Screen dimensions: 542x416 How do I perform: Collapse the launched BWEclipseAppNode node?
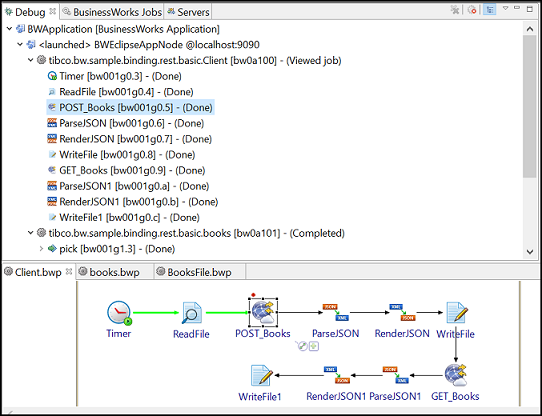pos(20,45)
